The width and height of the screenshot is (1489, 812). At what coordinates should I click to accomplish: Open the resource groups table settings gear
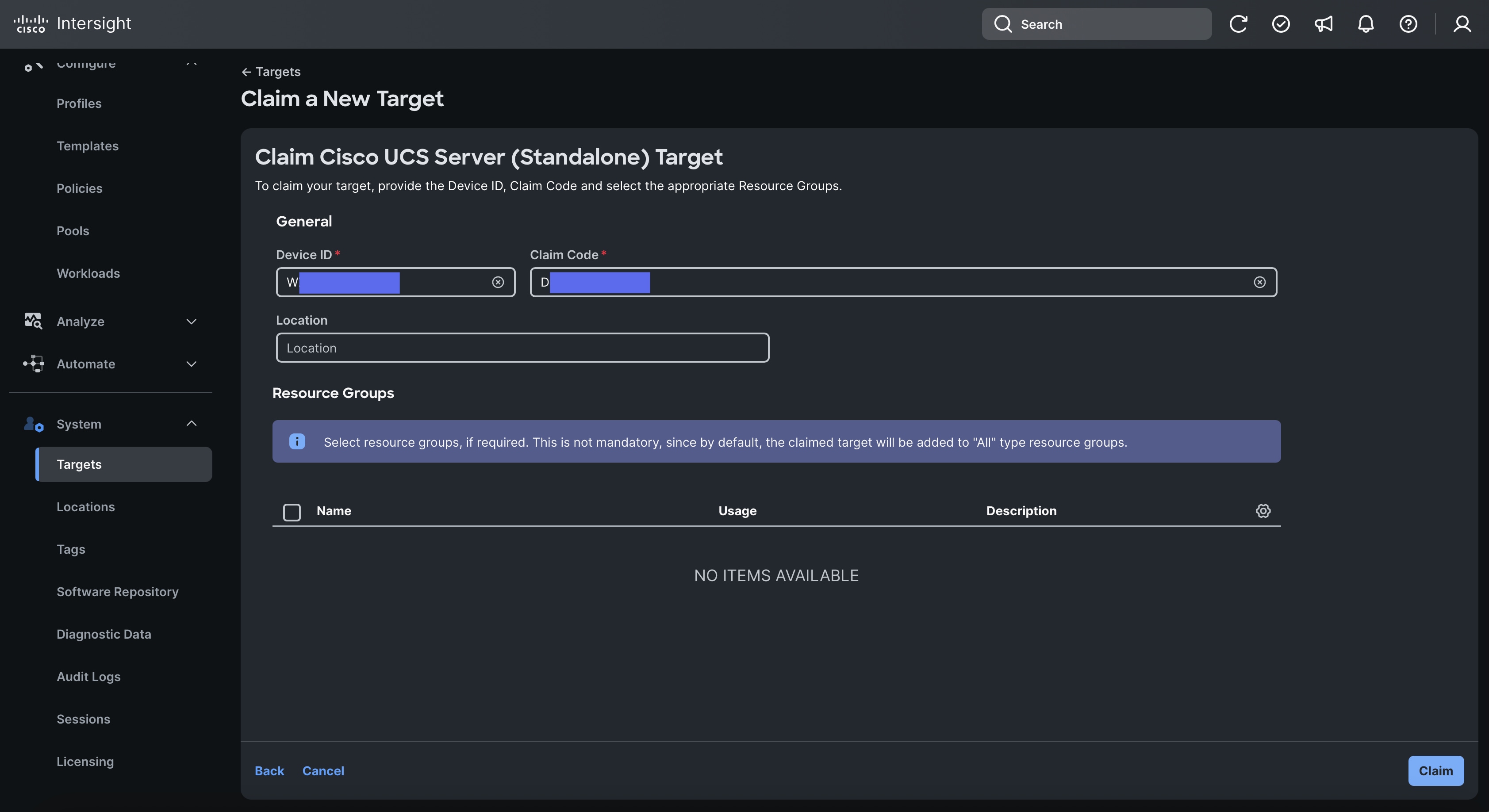point(1263,511)
